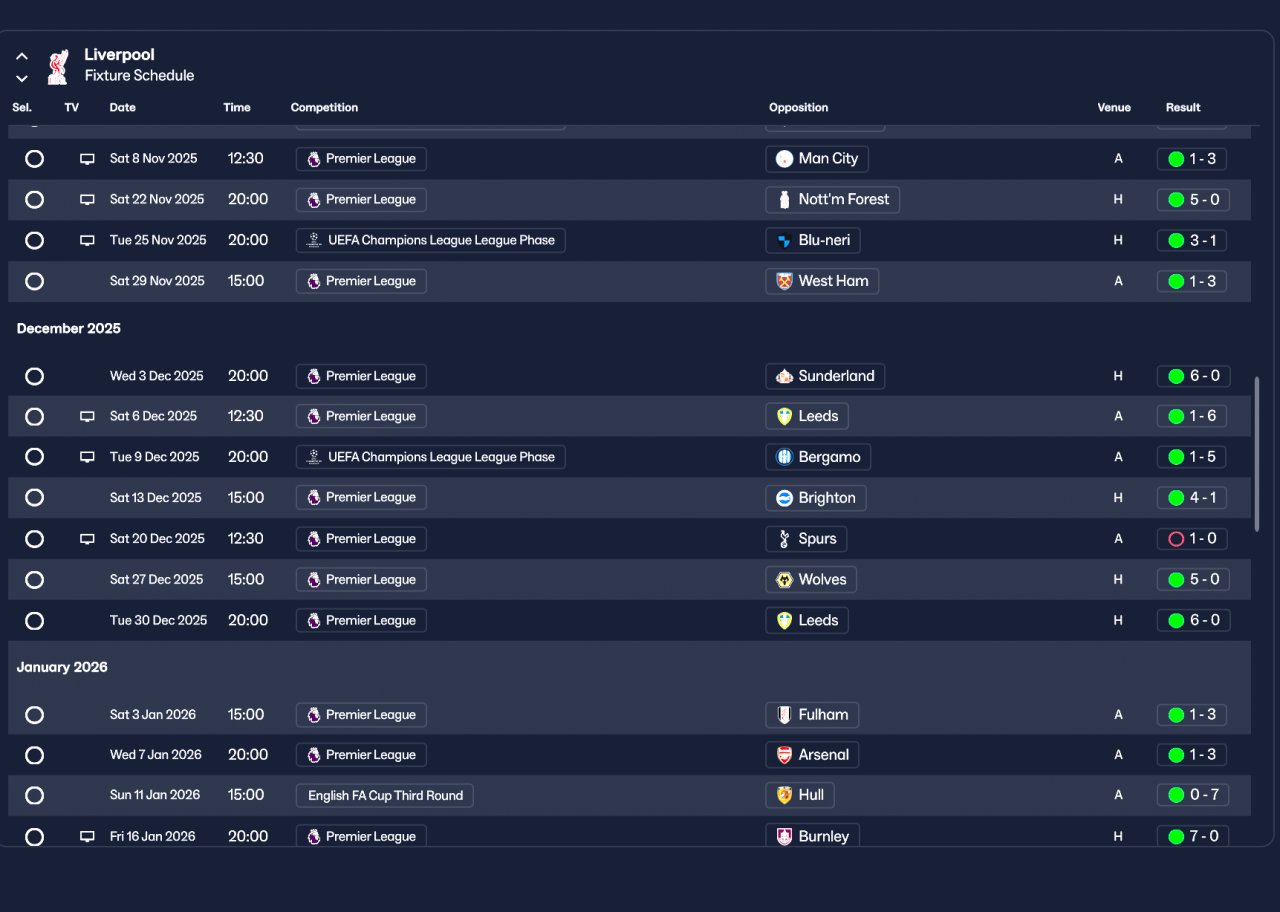Click the Premier League logo in the Sunderland row
Image resolution: width=1280 pixels, height=912 pixels.
(314, 376)
